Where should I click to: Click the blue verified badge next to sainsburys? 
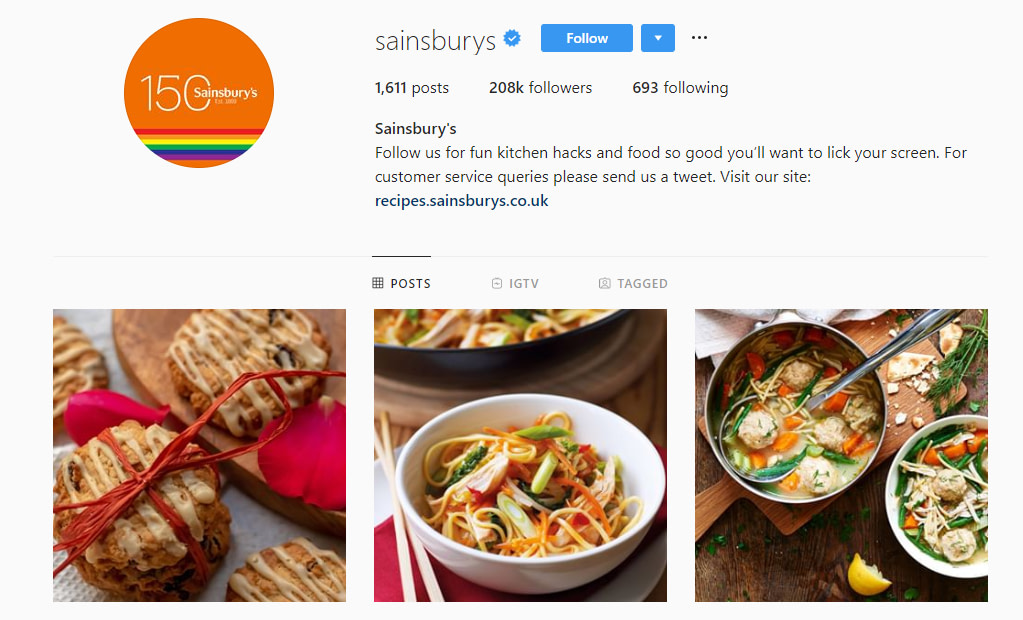(512, 39)
